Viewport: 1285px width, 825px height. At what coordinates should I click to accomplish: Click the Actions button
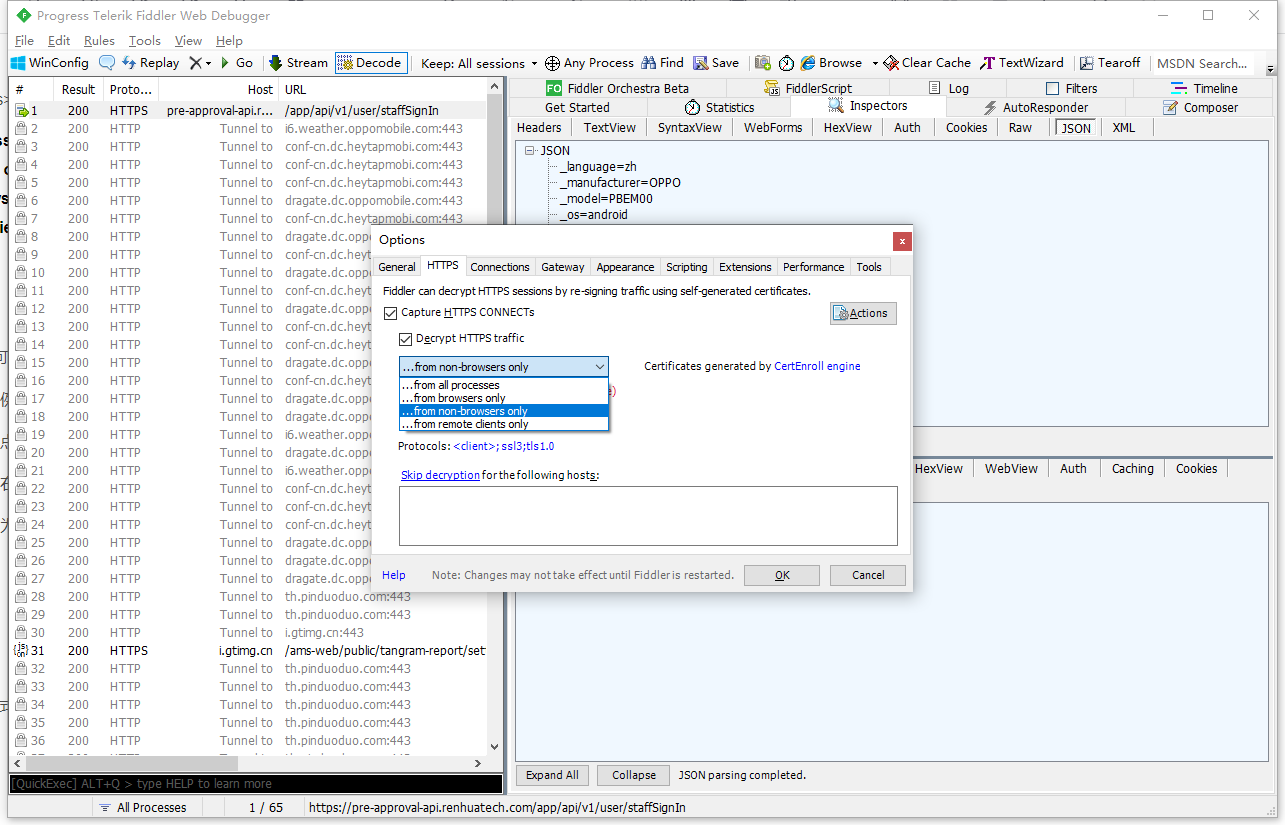[862, 312]
